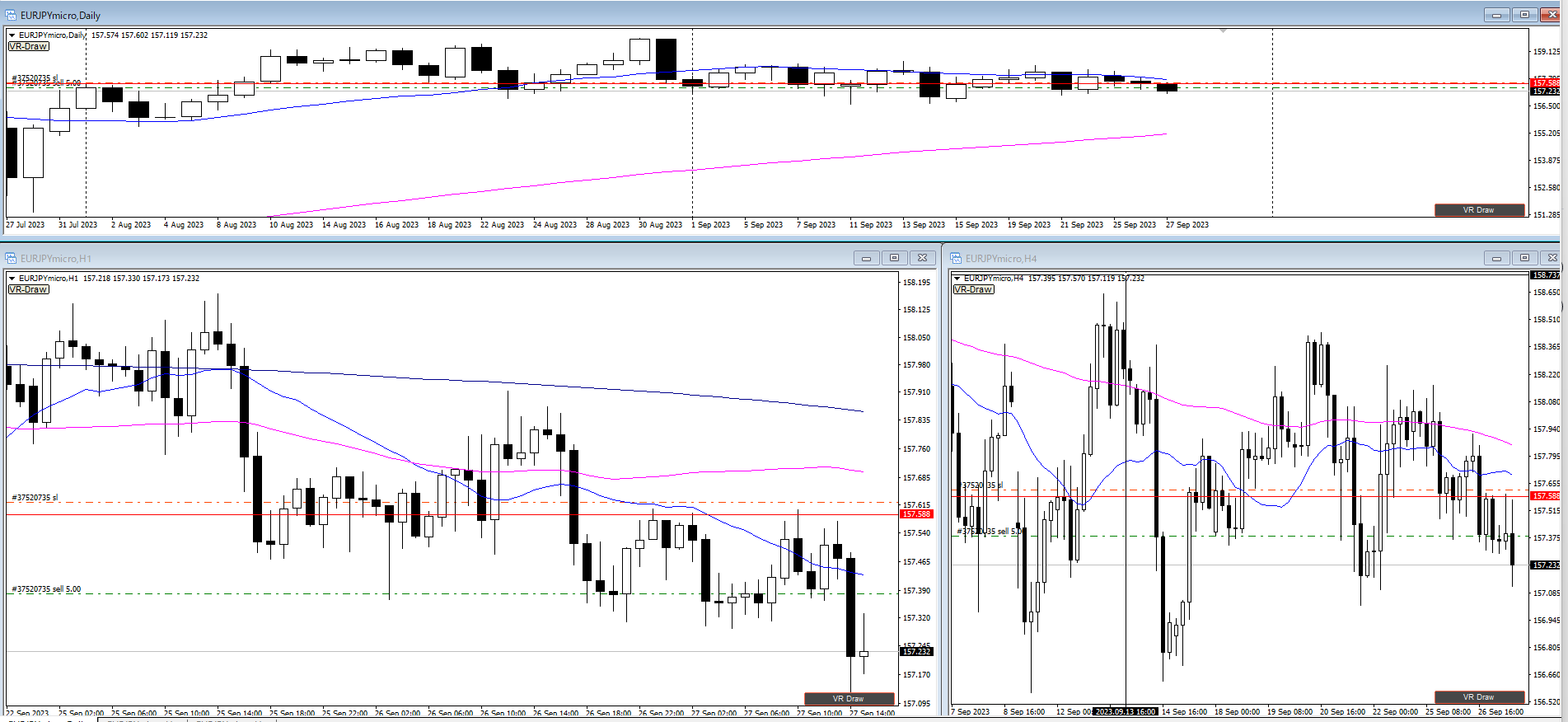Click the 159.125 level on the Daily price scale
Viewport: 1568px width, 722px height.
[x=1546, y=51]
